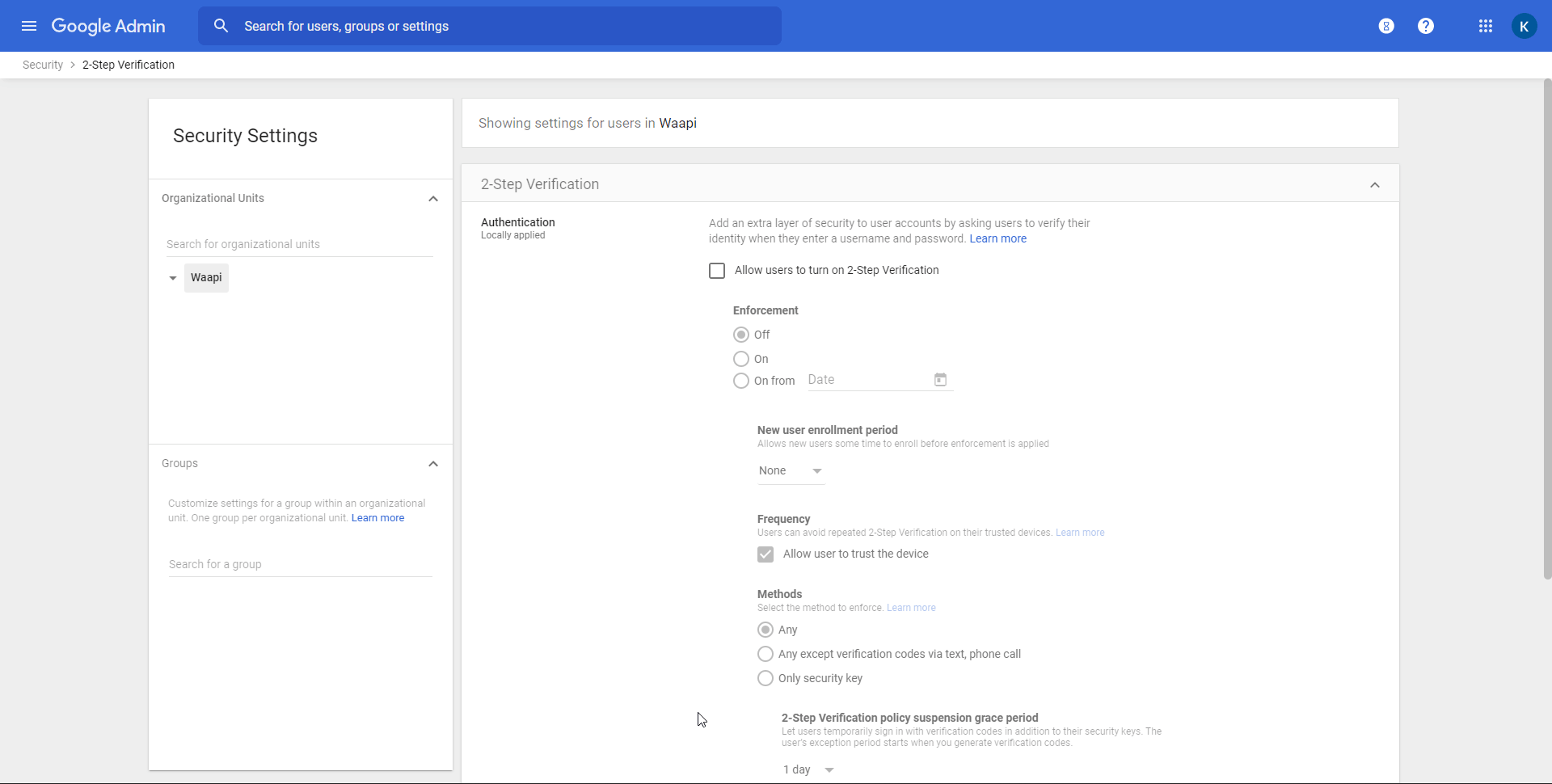Click Learn more link under Groups

point(377,518)
